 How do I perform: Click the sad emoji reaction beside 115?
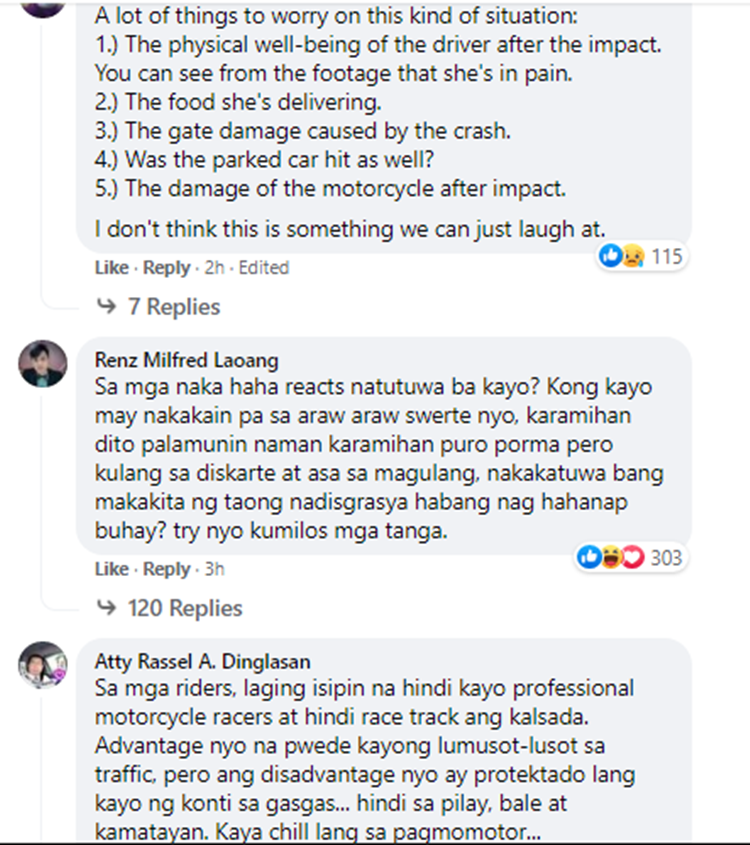(x=633, y=255)
